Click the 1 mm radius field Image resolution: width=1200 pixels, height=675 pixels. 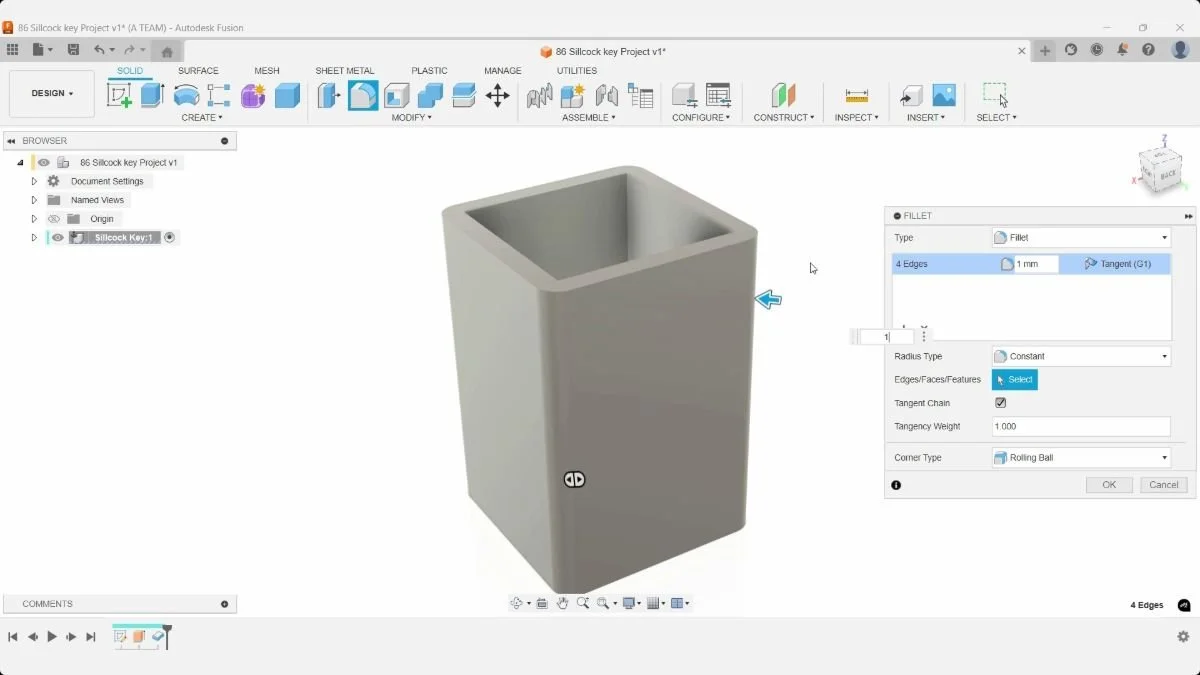point(1036,264)
